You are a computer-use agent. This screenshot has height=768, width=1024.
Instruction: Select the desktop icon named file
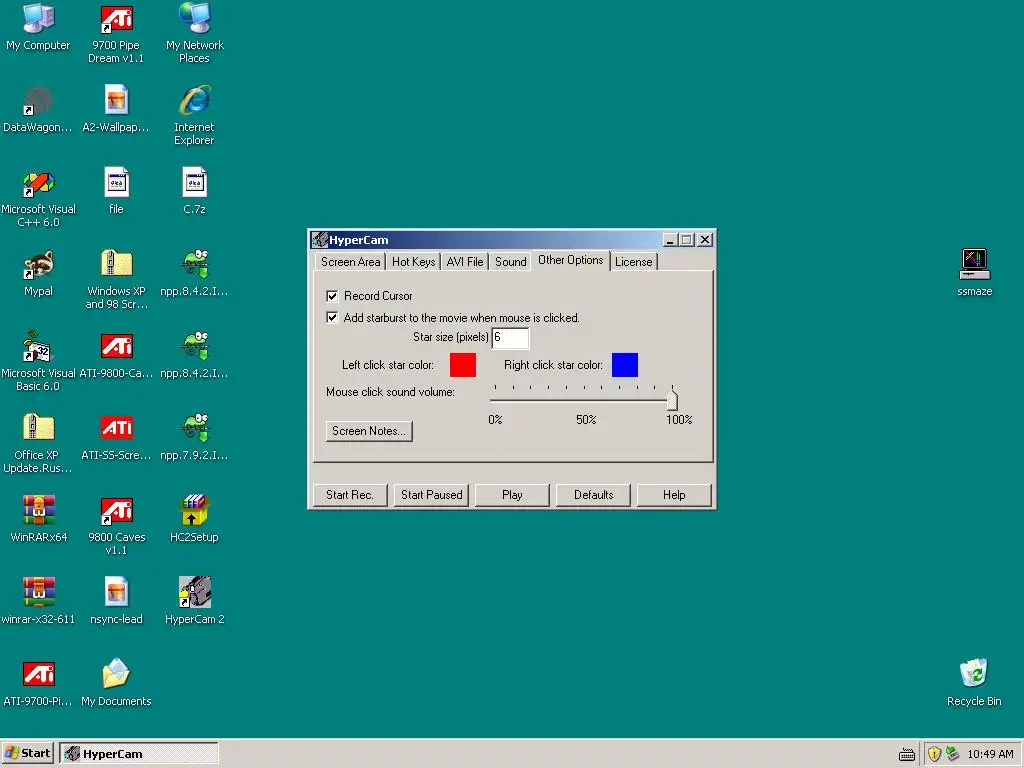116,192
